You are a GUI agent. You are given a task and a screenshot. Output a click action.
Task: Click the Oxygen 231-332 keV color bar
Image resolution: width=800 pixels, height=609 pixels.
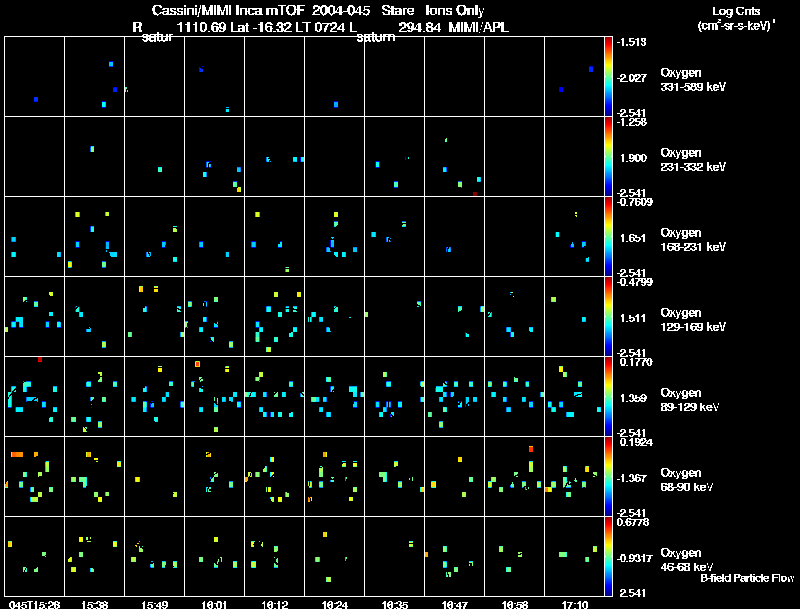point(608,157)
